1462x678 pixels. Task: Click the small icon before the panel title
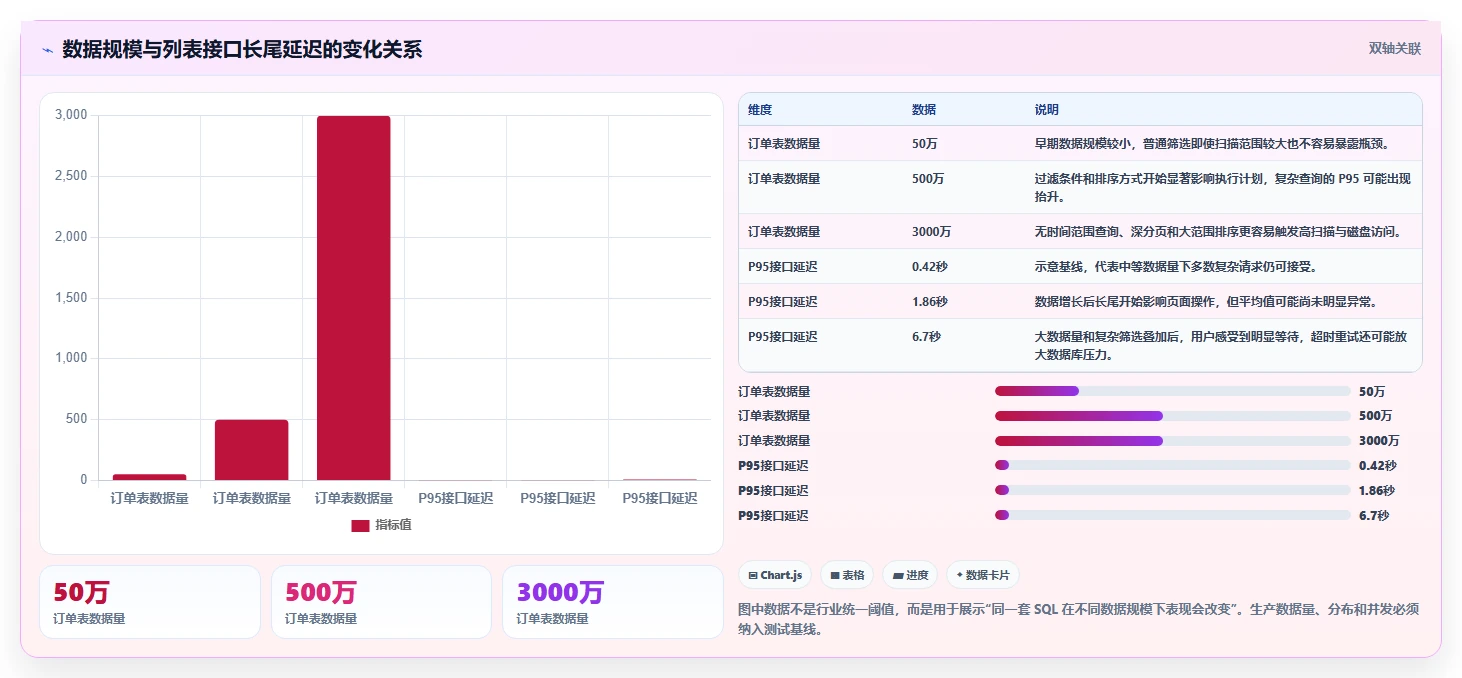click(x=47, y=50)
